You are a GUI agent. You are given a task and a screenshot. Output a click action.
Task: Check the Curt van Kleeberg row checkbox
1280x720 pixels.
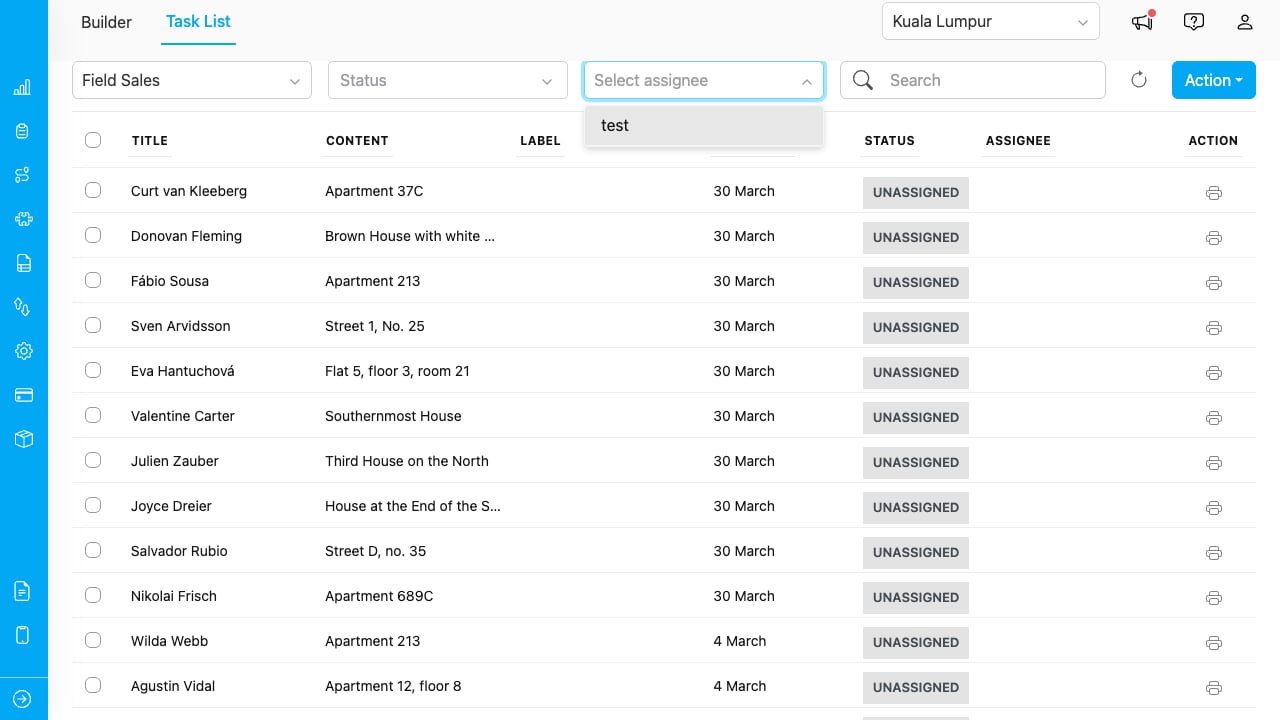[93, 190]
